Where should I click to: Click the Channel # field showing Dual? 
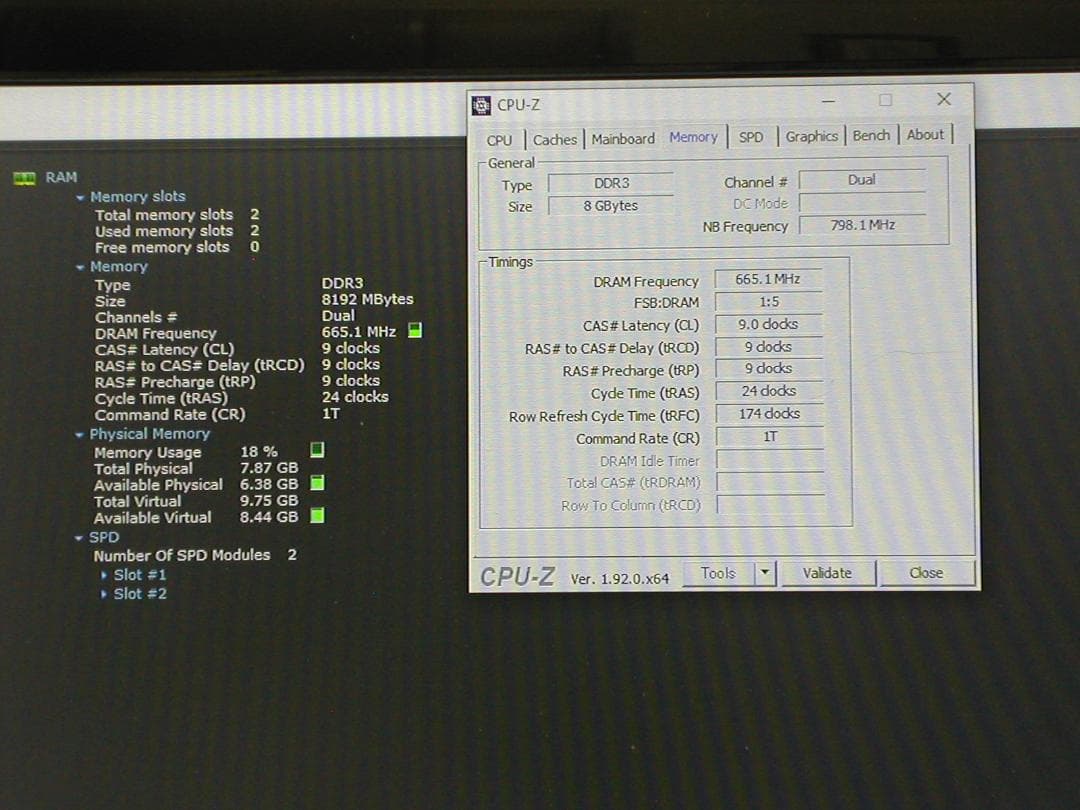tap(862, 180)
